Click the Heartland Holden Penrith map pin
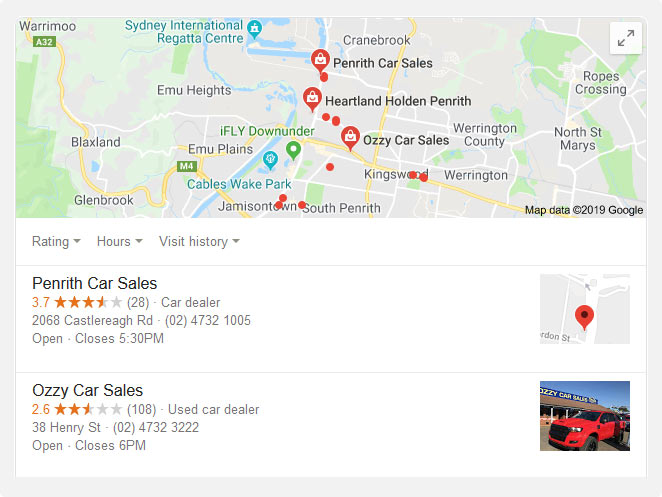662x497 pixels. tap(312, 99)
